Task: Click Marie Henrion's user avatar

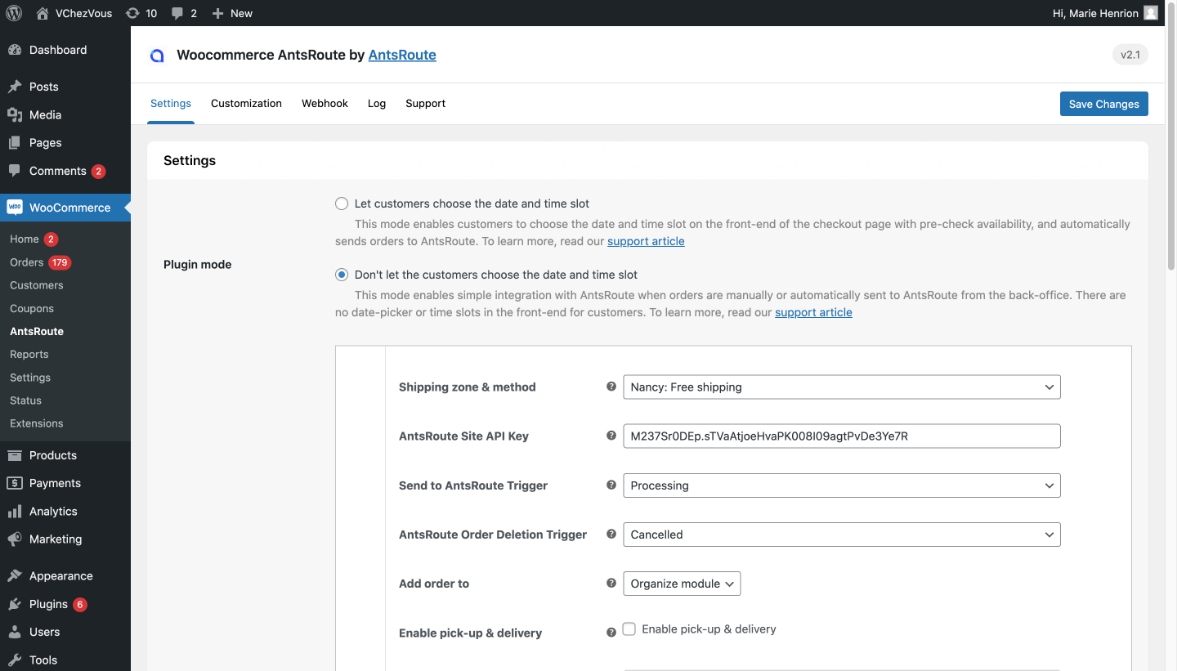Action: tap(1151, 13)
